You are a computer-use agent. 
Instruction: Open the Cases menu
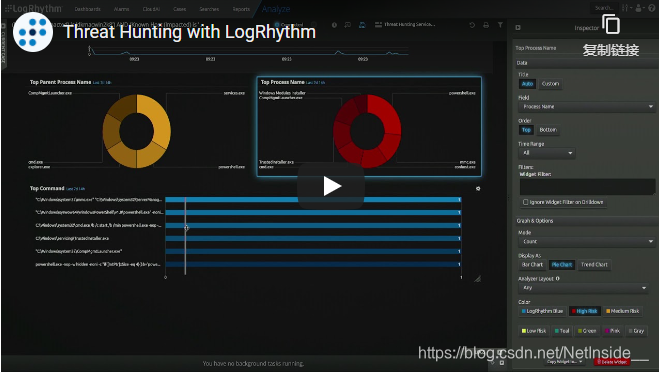point(179,9)
